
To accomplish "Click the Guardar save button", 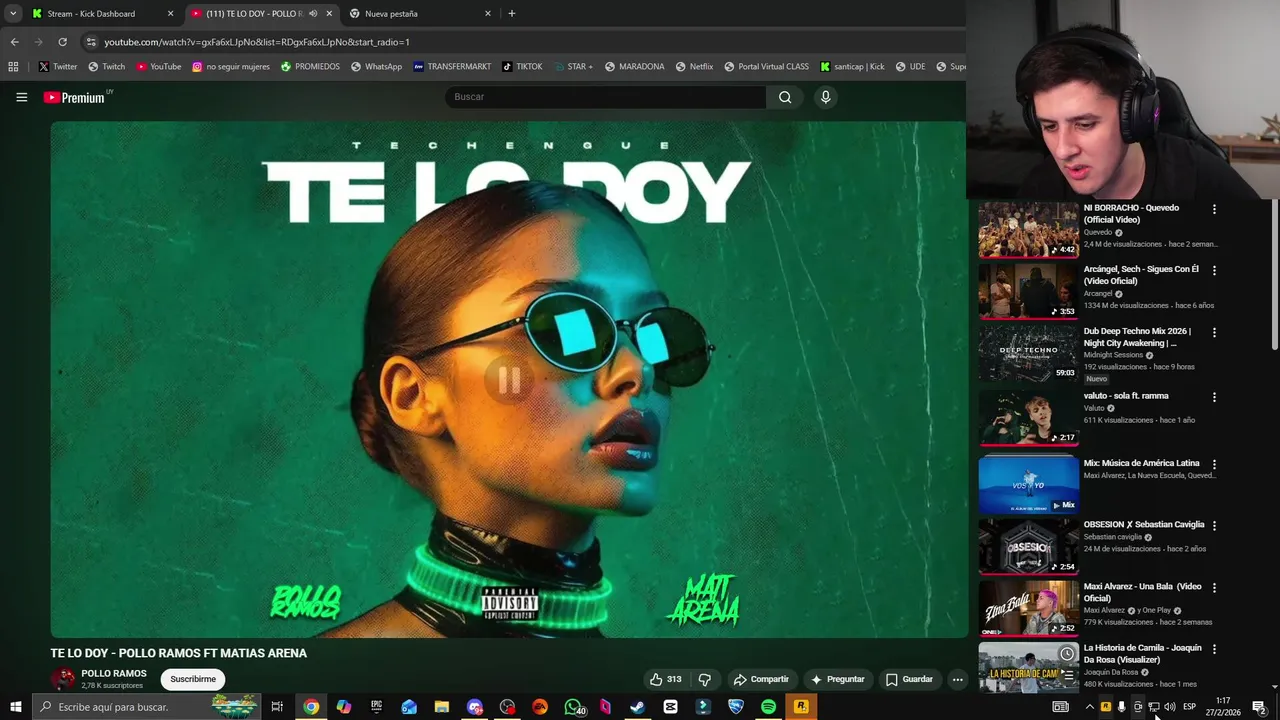I will point(910,679).
